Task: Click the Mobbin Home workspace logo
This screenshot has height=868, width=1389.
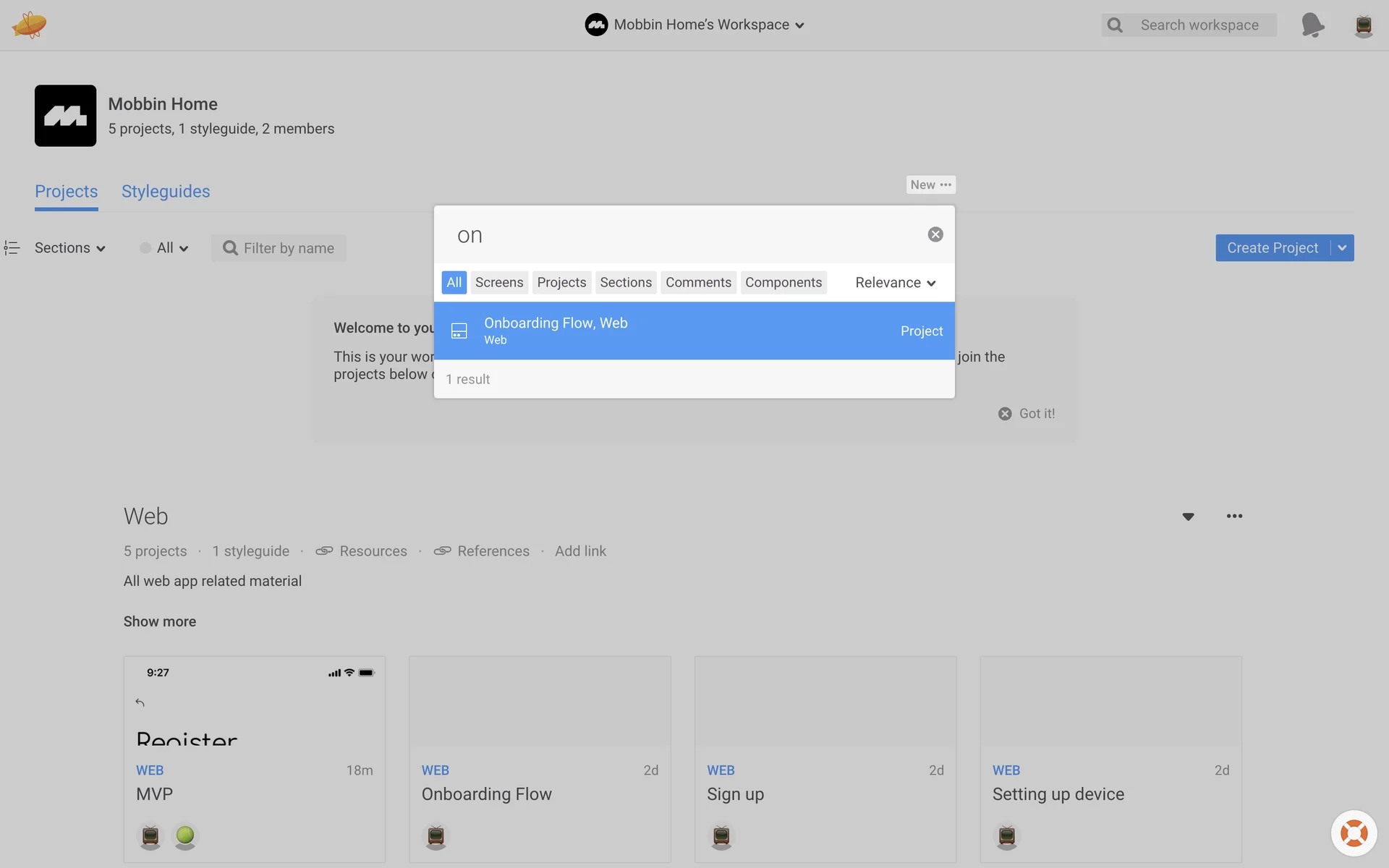Action: pos(65,116)
